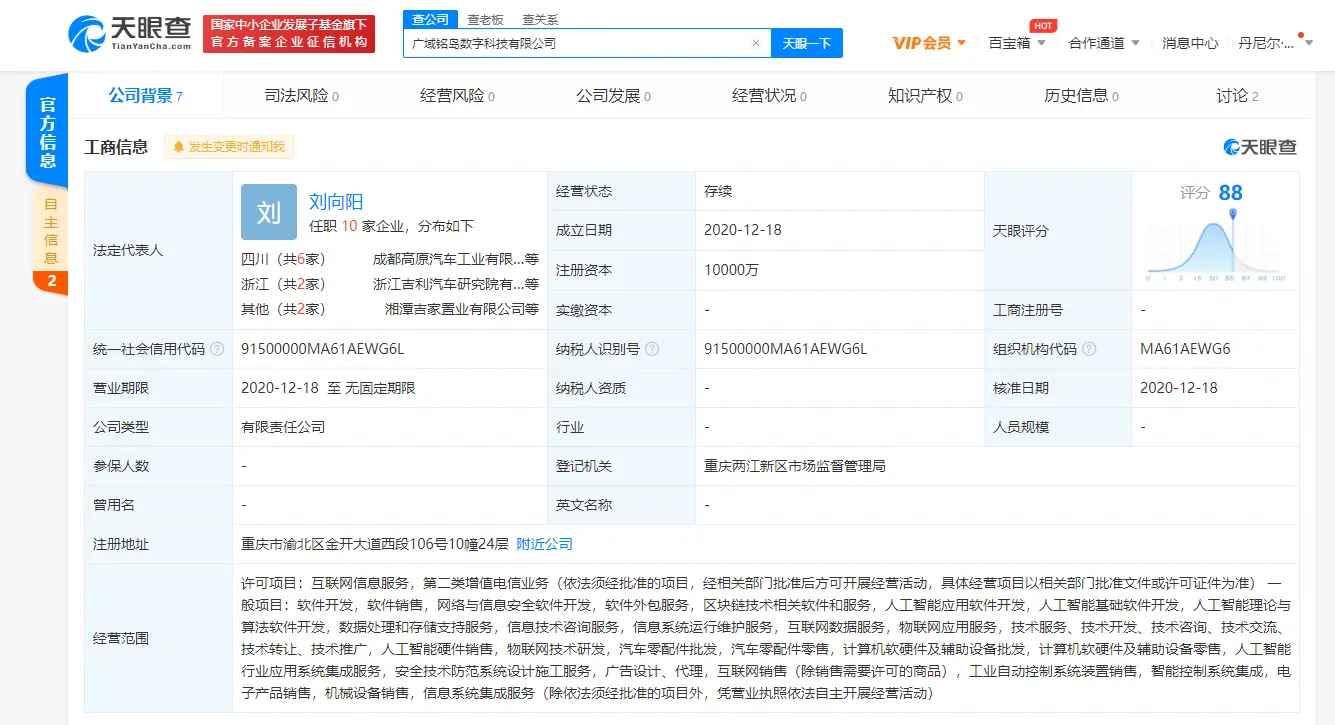Click the 天眼一下 search button
The height and width of the screenshot is (725, 1335).
(806, 43)
